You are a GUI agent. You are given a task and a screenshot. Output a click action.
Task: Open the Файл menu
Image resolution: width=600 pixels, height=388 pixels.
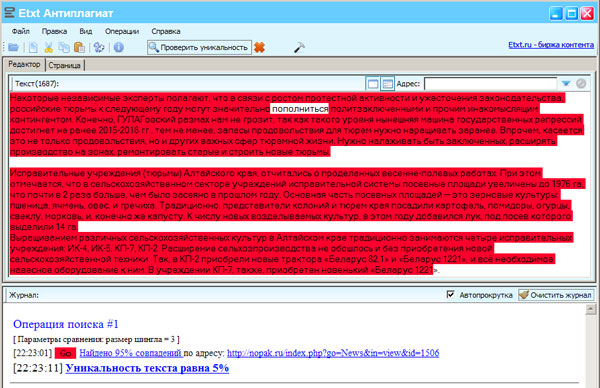point(21,31)
